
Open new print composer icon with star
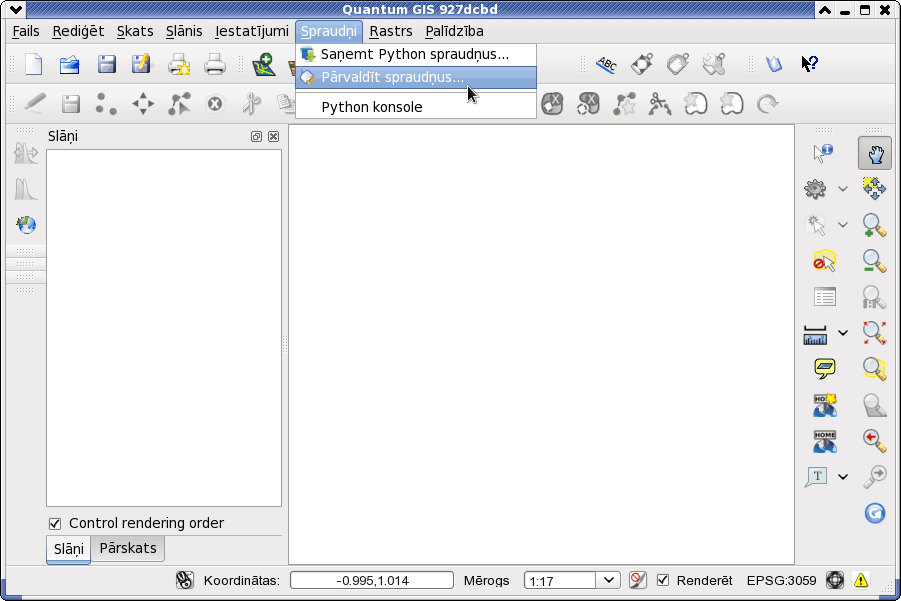click(179, 64)
